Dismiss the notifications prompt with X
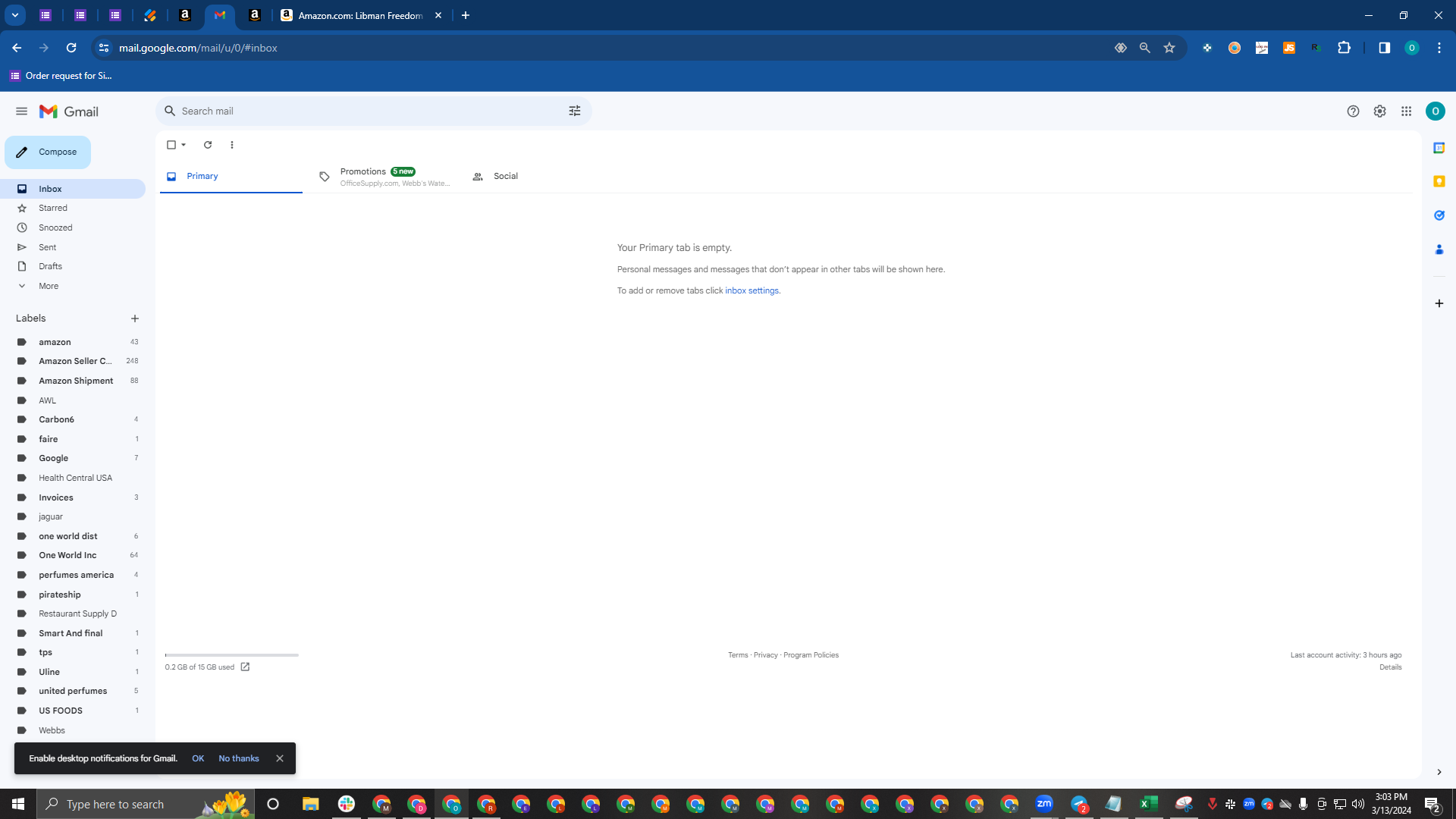The image size is (1456, 819). coord(280,758)
